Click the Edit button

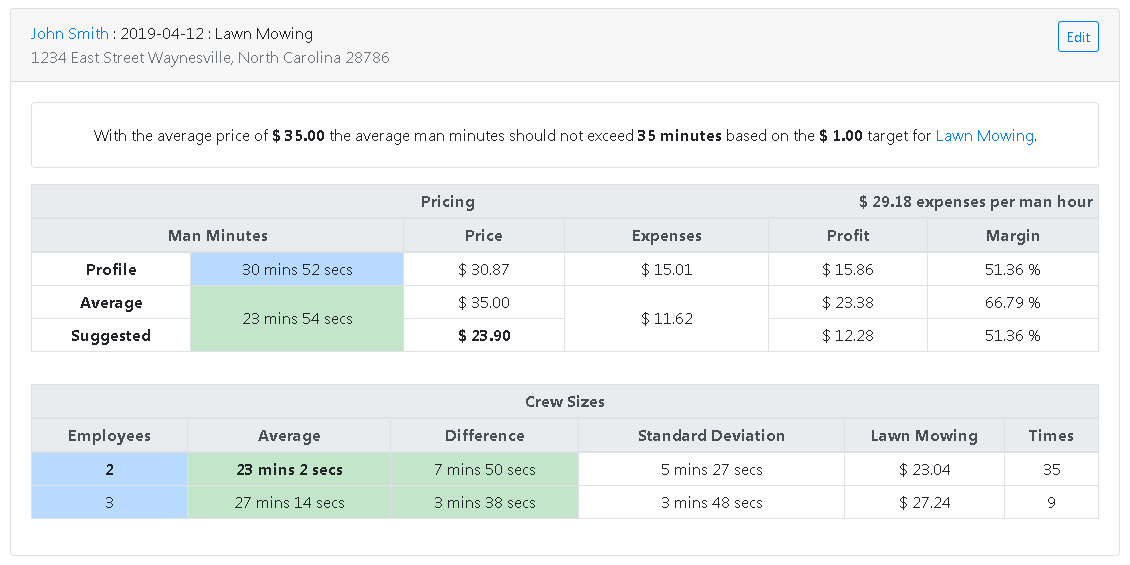tap(1078, 37)
